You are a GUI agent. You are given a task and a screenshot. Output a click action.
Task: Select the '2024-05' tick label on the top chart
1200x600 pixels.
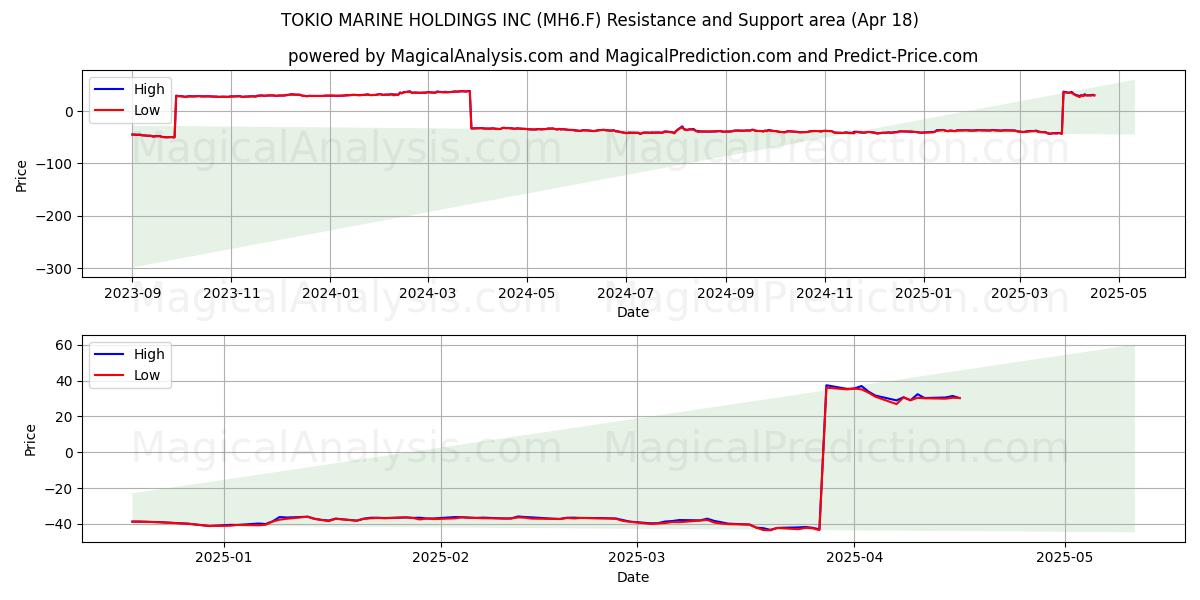point(526,293)
